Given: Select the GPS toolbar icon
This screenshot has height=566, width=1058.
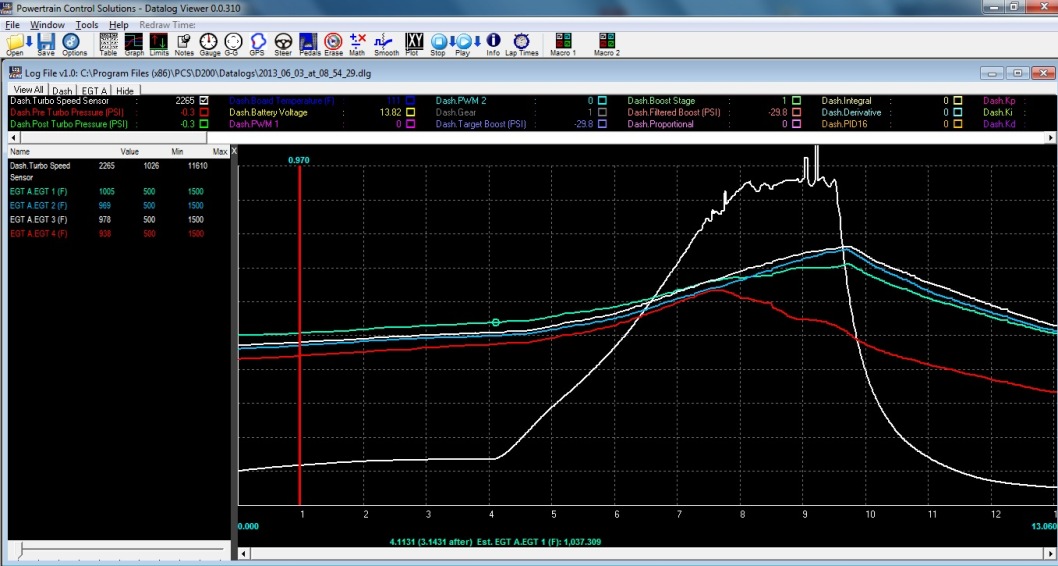Looking at the screenshot, I should pos(258,43).
